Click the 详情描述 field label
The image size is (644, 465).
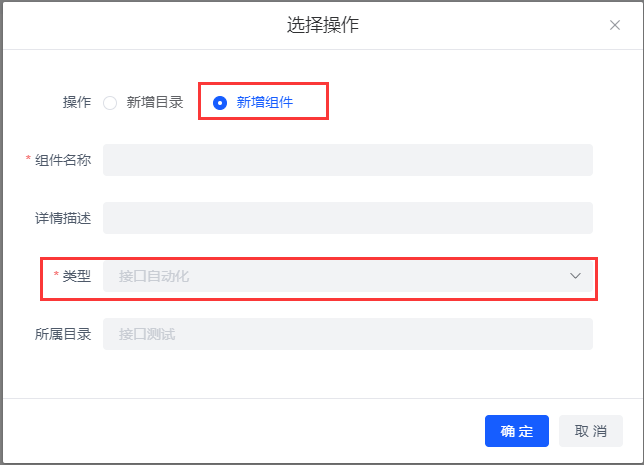click(x=63, y=218)
